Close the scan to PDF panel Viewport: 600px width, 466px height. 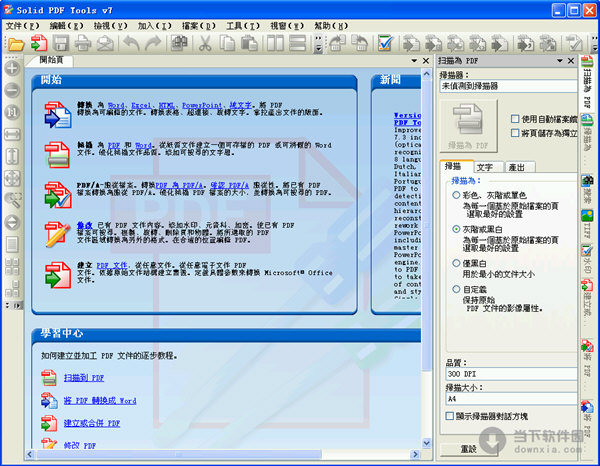click(x=571, y=61)
